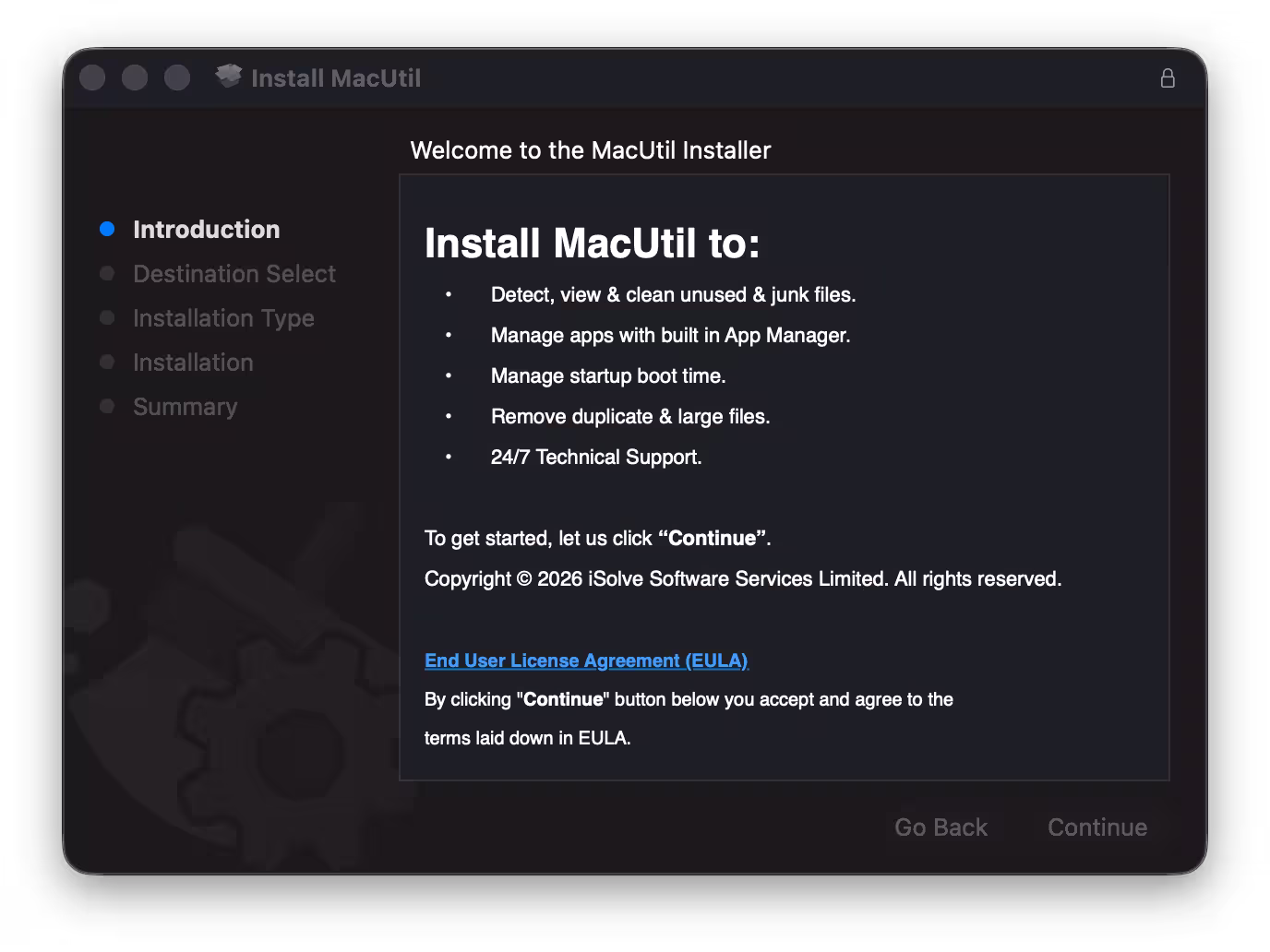Image resolution: width=1270 pixels, height=952 pixels.
Task: Click "Welcome to the MacUtil Installer" title text
Action: (591, 150)
